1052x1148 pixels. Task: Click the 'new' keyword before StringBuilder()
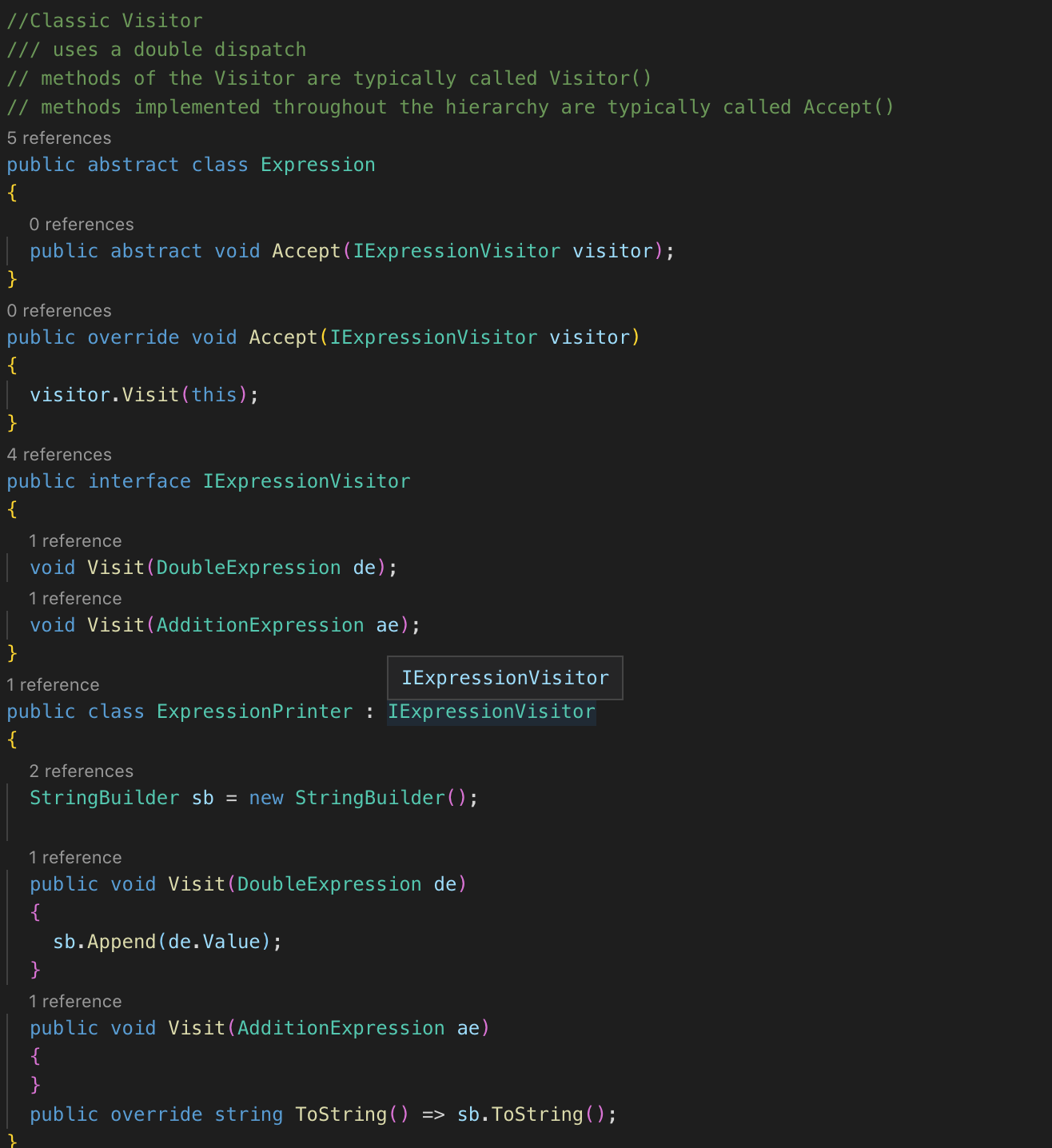[266, 798]
